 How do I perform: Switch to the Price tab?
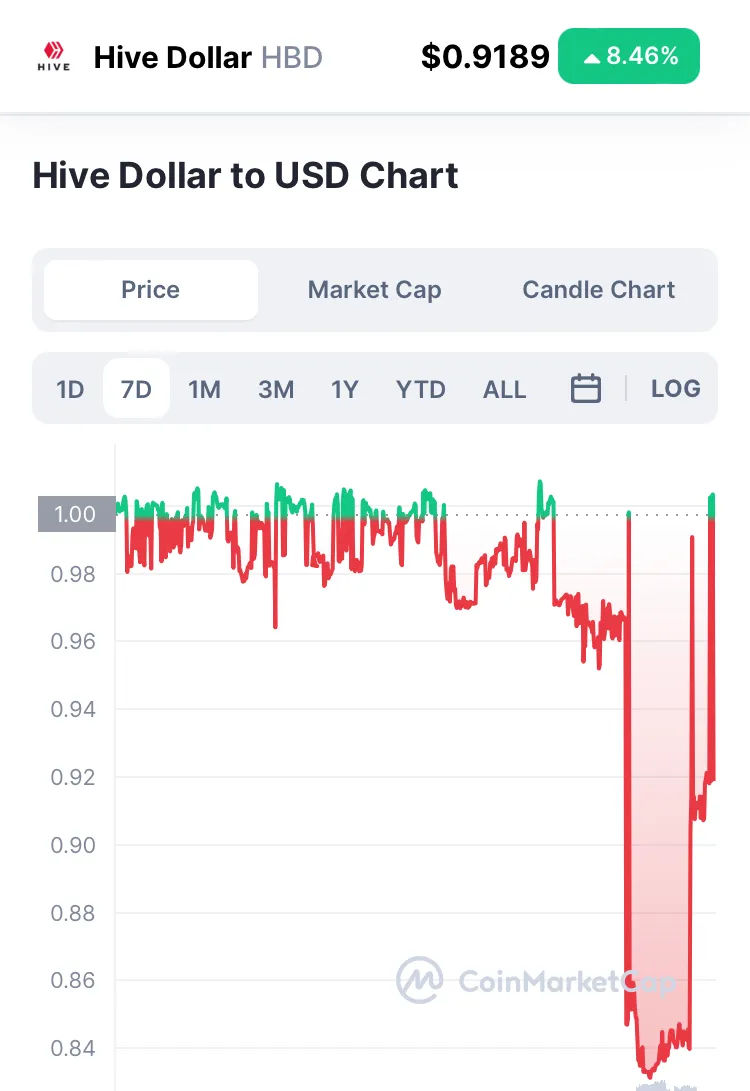click(x=151, y=290)
